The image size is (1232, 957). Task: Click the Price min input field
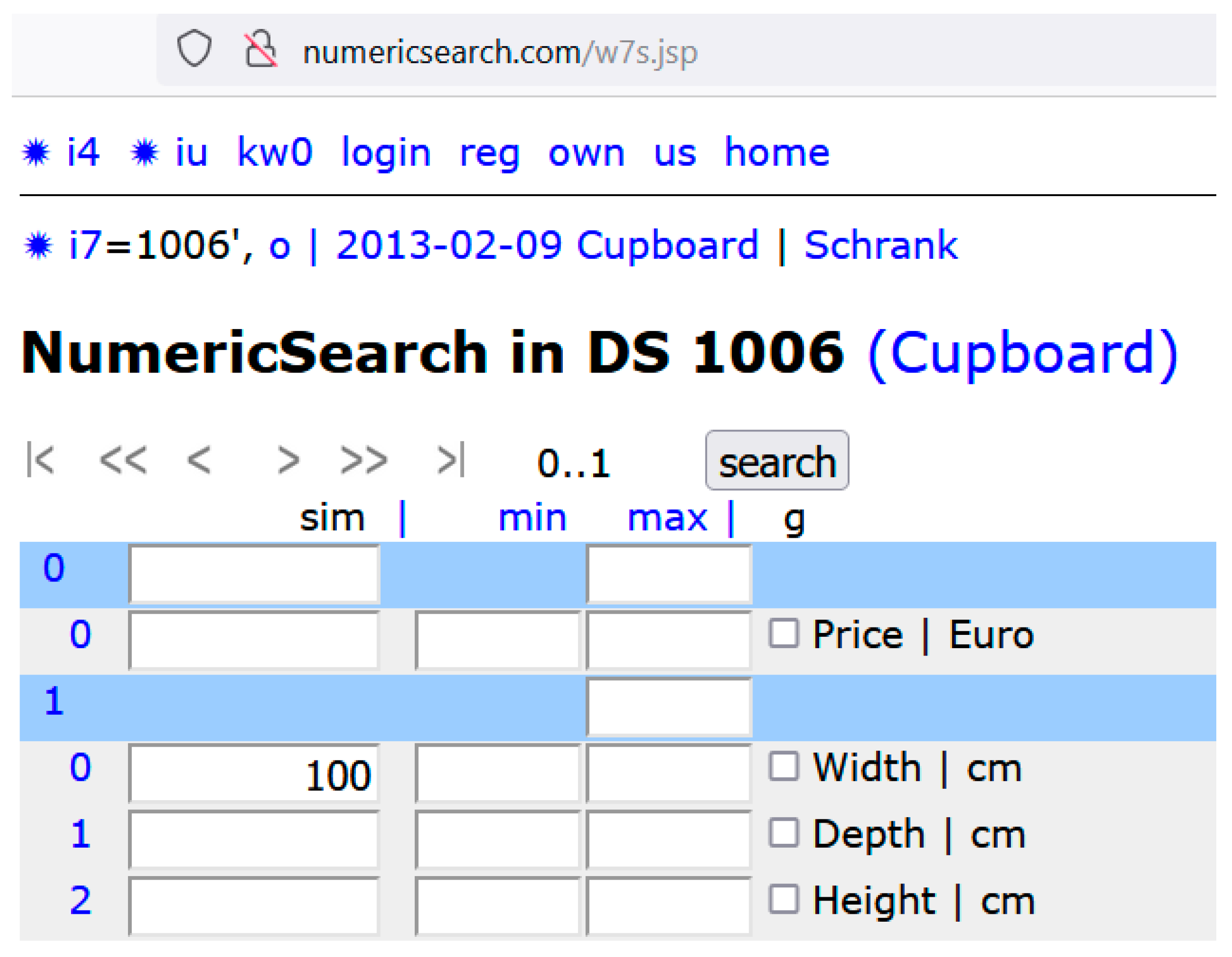point(497,641)
